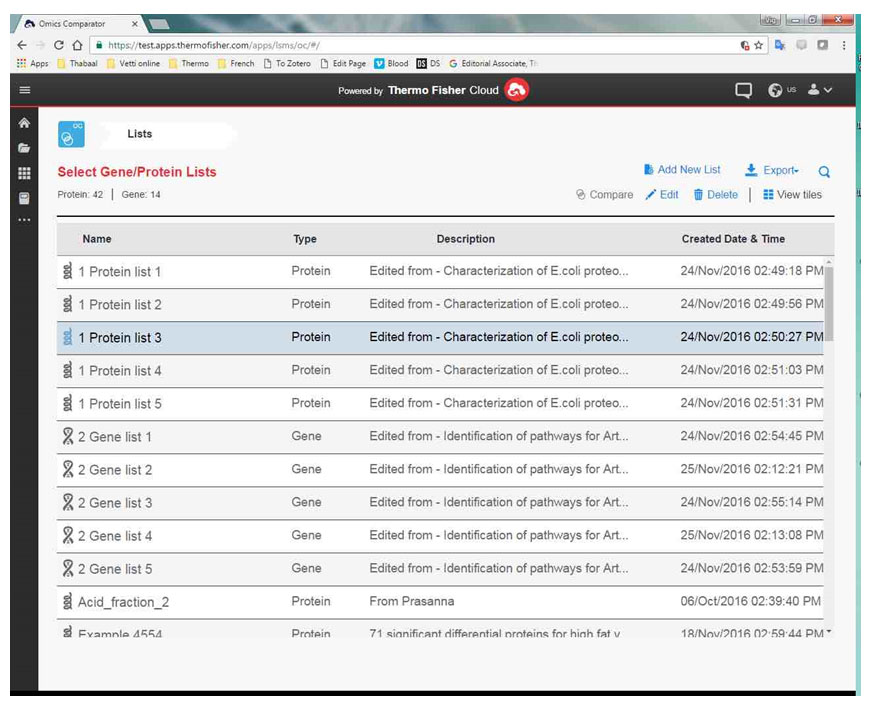Viewport: 876px width, 711px height.
Task: Open the Home icon in the sidebar
Action: click(24, 123)
